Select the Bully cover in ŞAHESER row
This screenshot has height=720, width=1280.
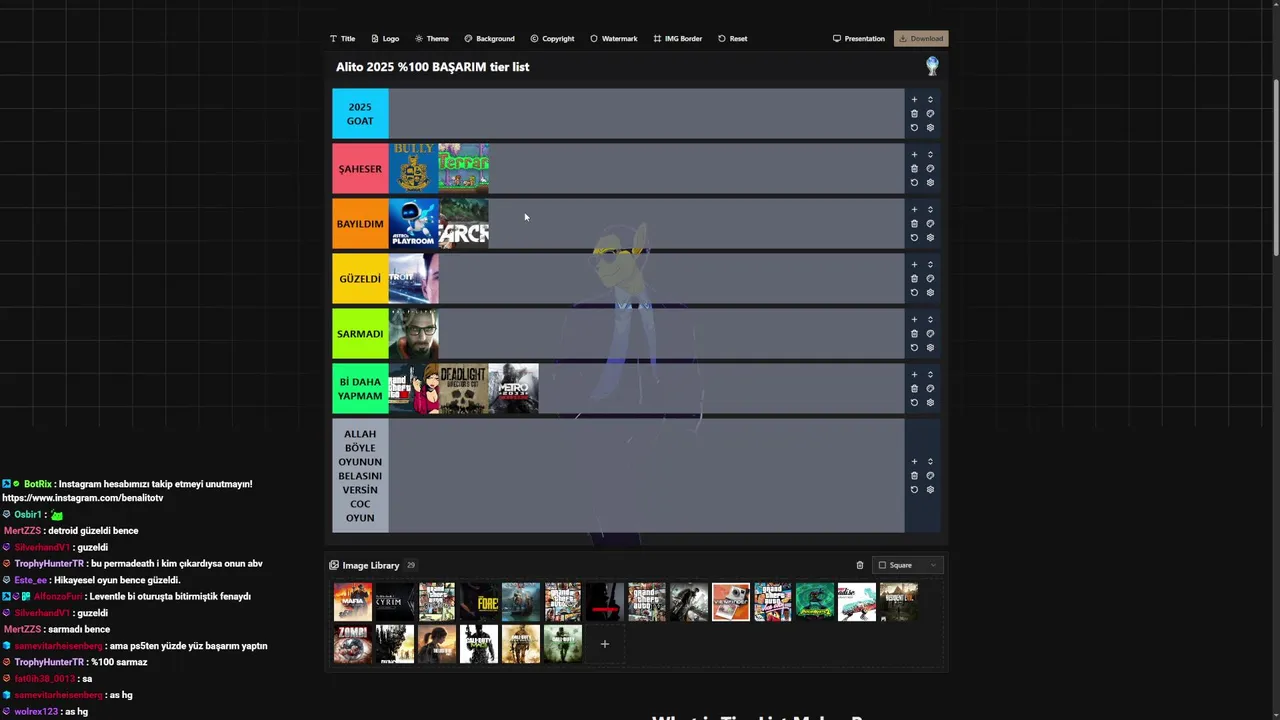pos(413,168)
